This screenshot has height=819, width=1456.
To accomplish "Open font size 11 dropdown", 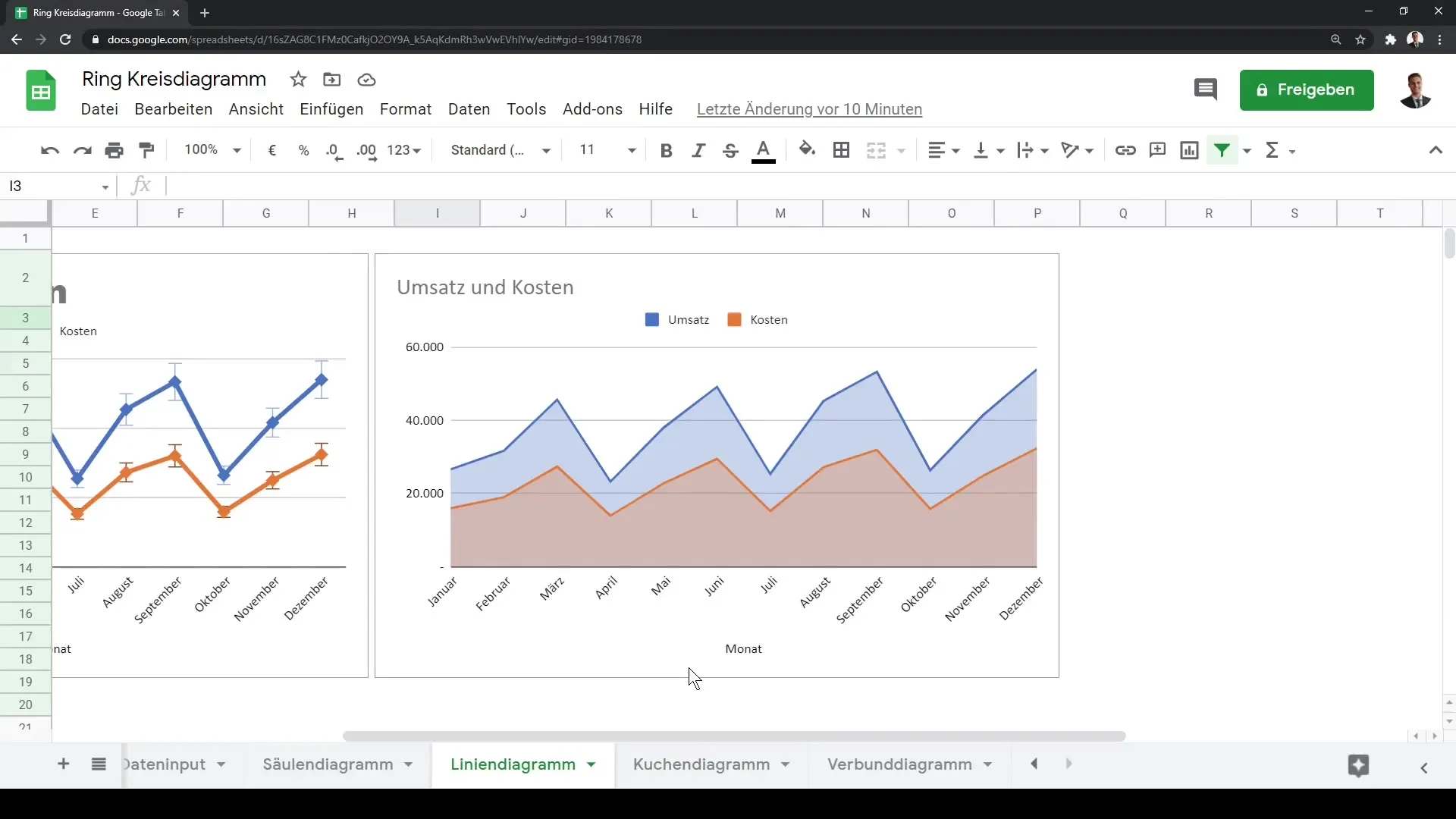I will [607, 150].
